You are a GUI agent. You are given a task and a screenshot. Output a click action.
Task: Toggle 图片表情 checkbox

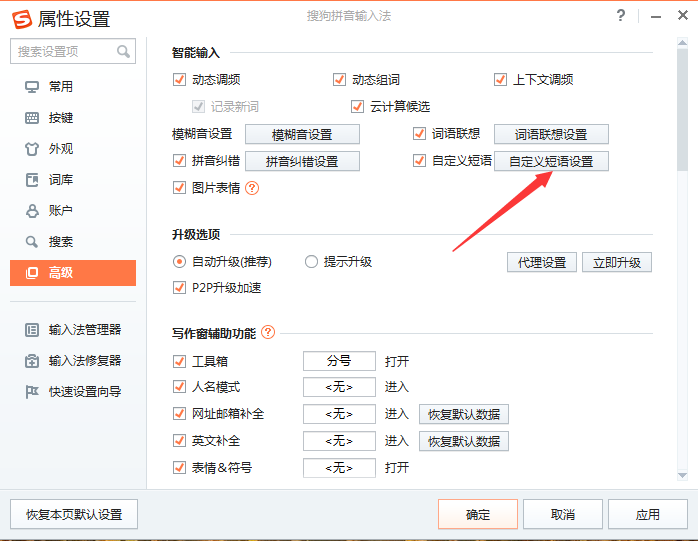pyautogui.click(x=179, y=187)
